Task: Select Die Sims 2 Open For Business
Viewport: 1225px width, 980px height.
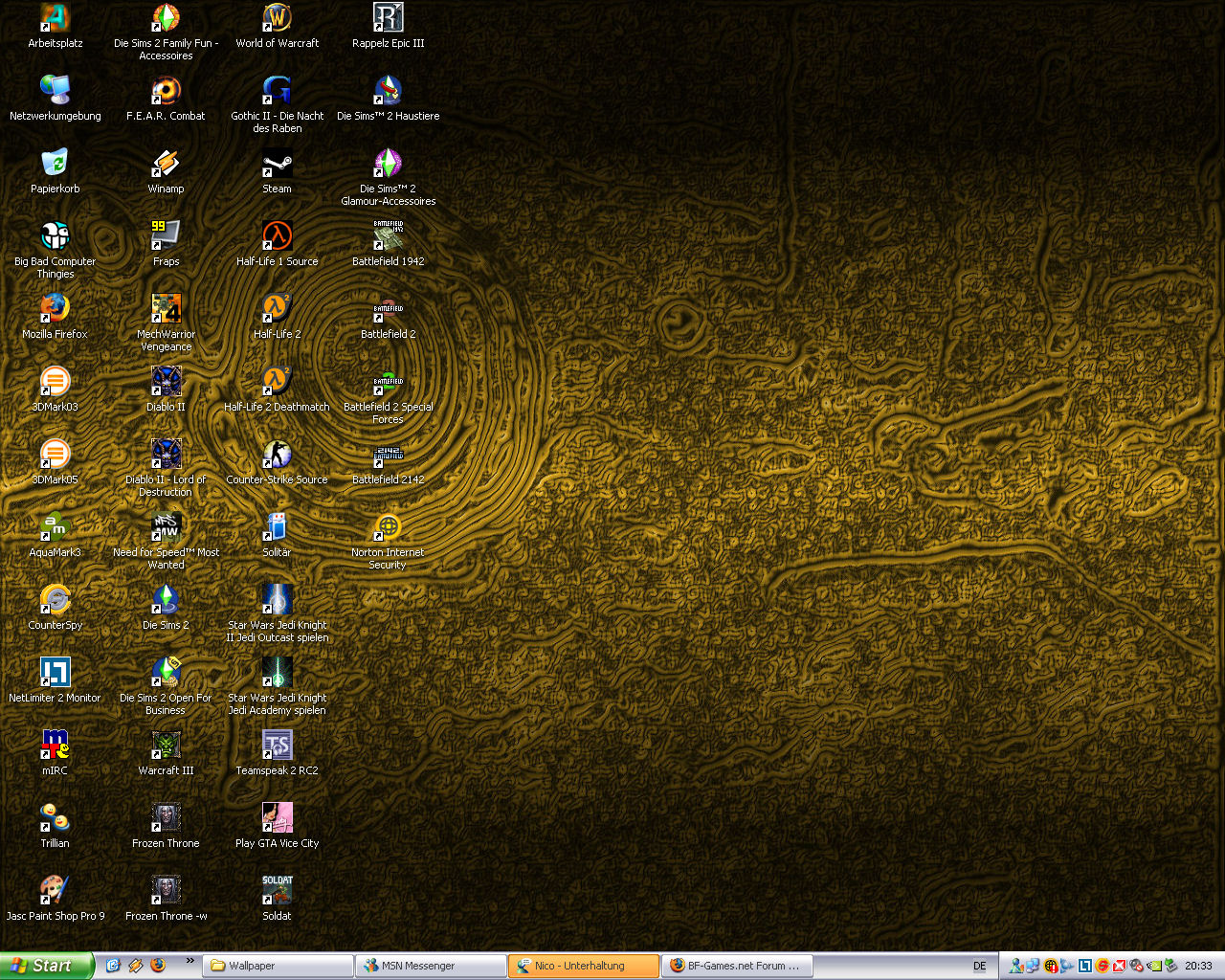Action: (167, 686)
